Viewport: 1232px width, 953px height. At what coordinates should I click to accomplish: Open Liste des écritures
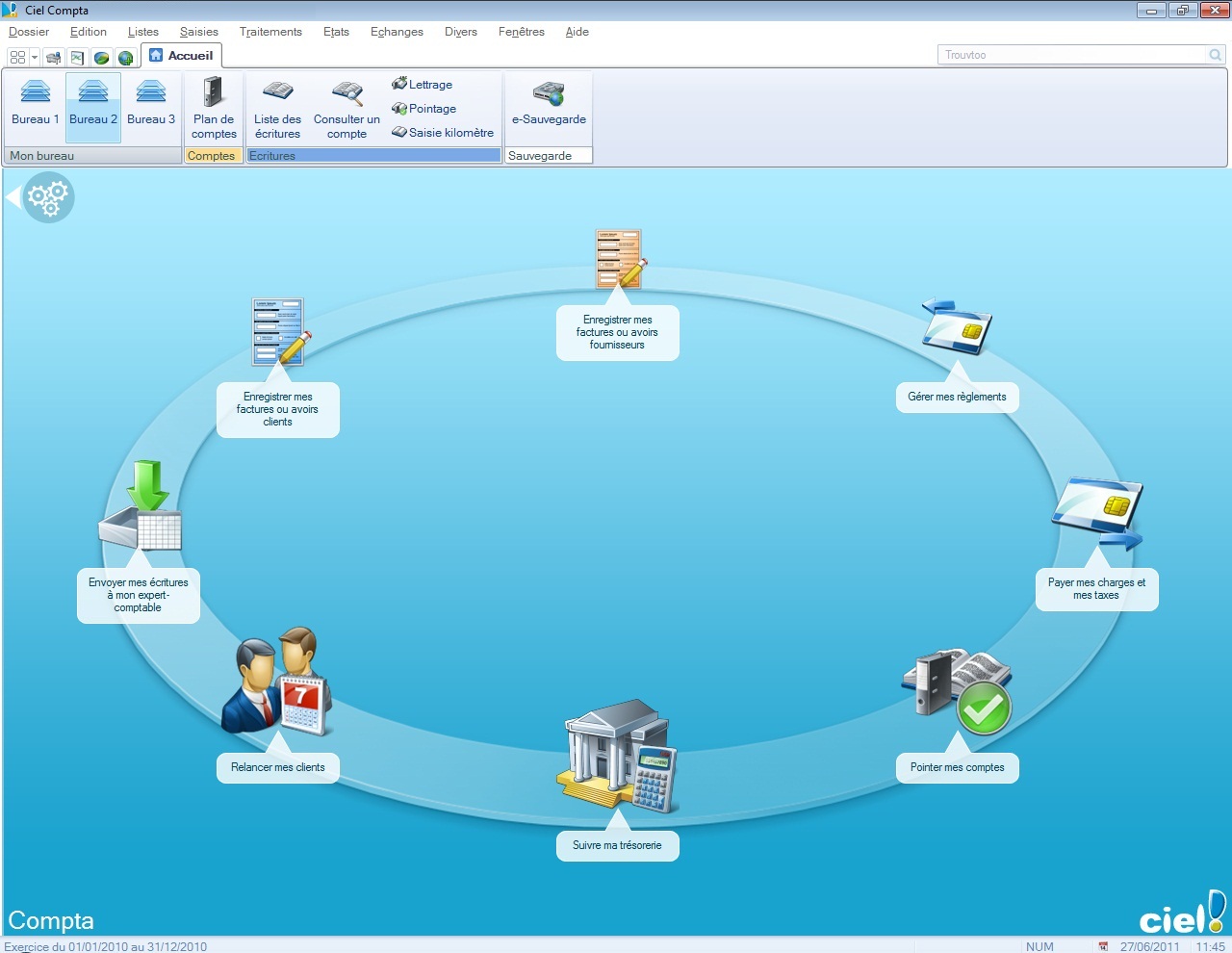coord(277,108)
